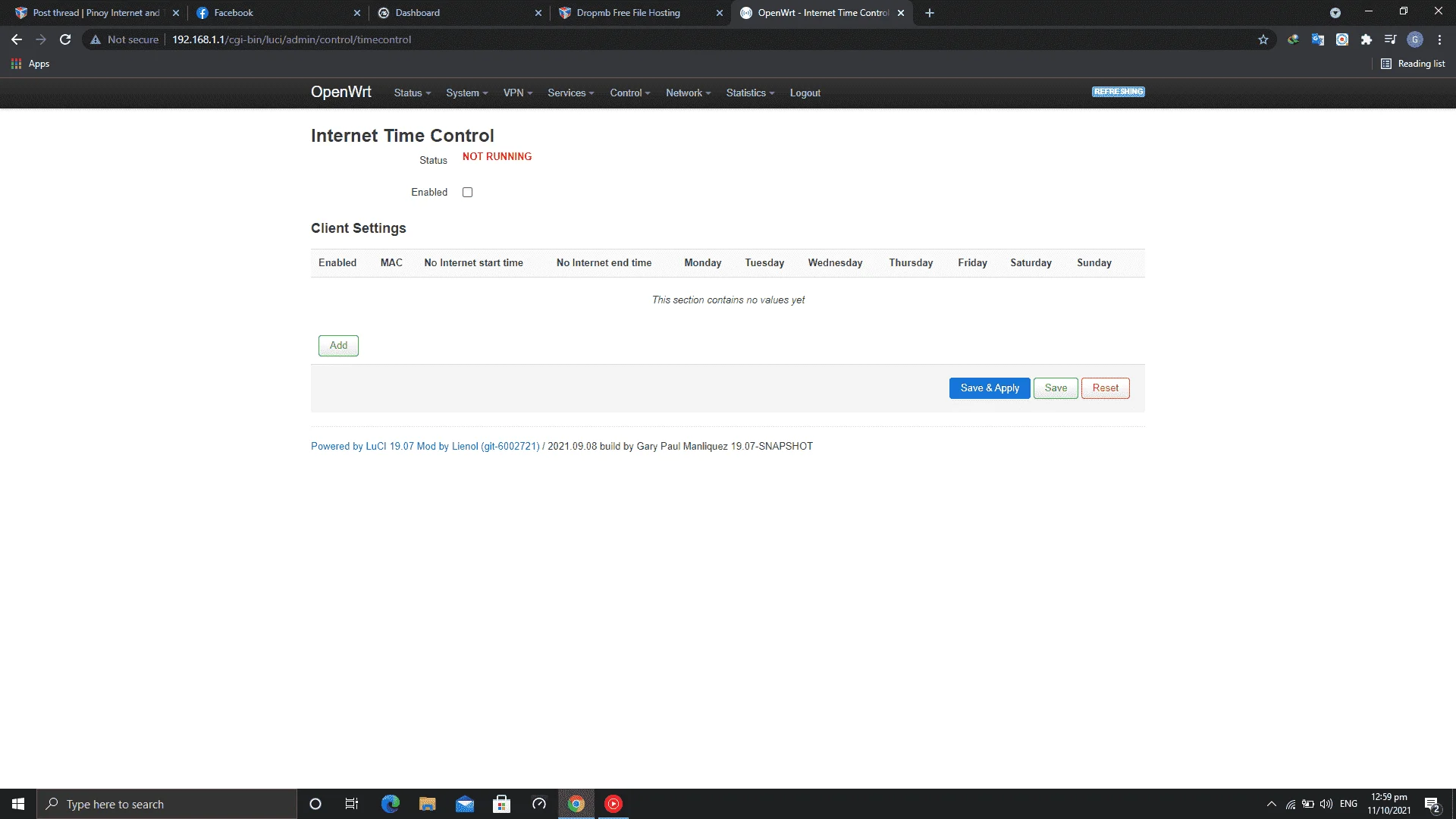Image resolution: width=1456 pixels, height=819 pixels.
Task: Bookmark this page using the star icon
Action: point(1263,39)
